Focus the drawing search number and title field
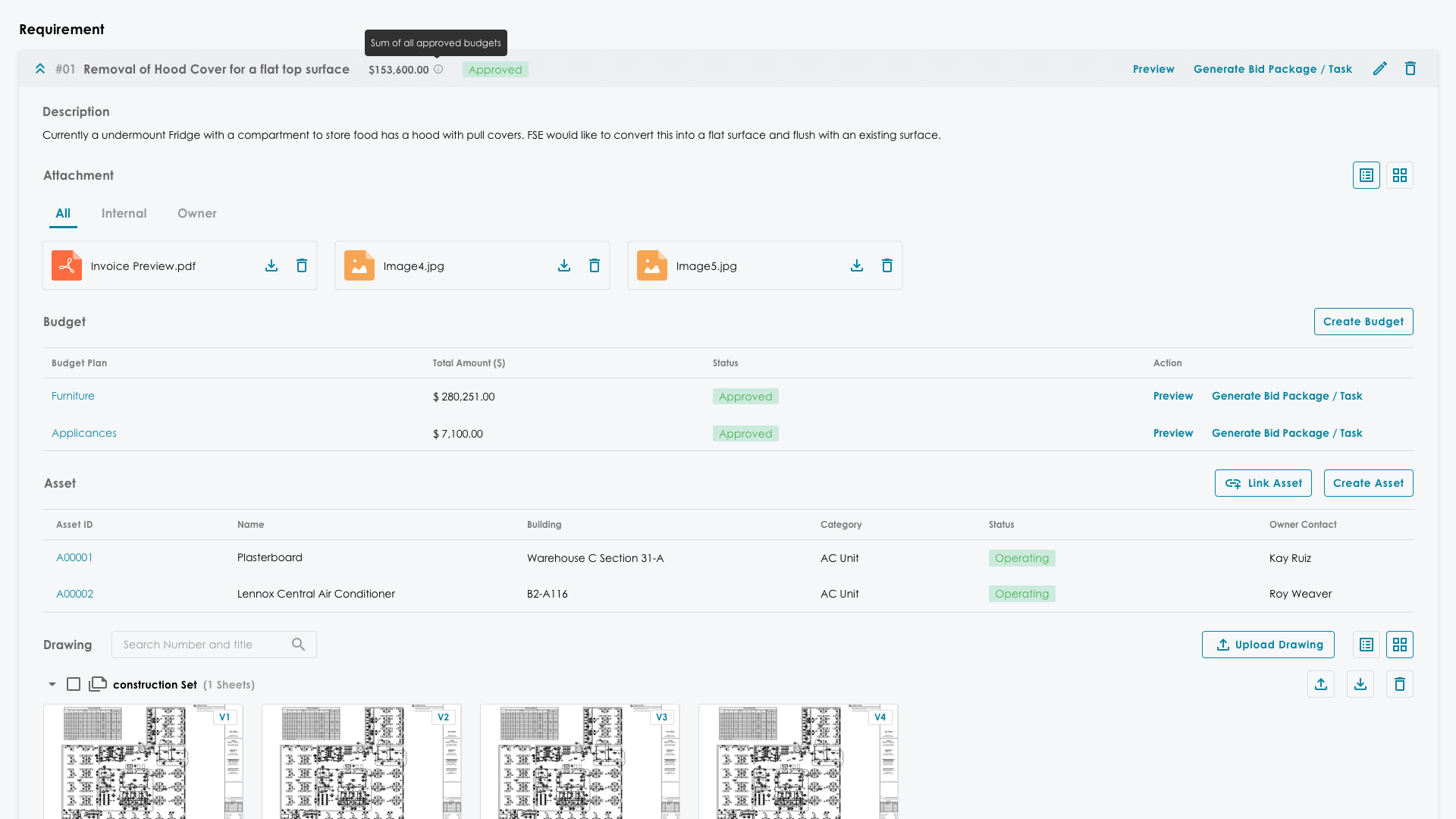 click(x=201, y=645)
